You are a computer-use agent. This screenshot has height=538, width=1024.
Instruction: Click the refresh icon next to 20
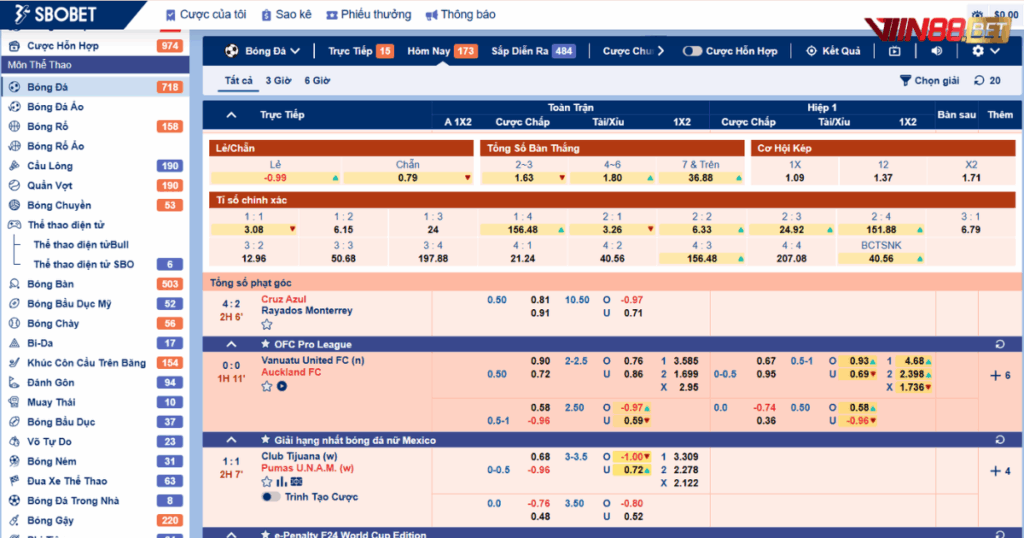(979, 81)
